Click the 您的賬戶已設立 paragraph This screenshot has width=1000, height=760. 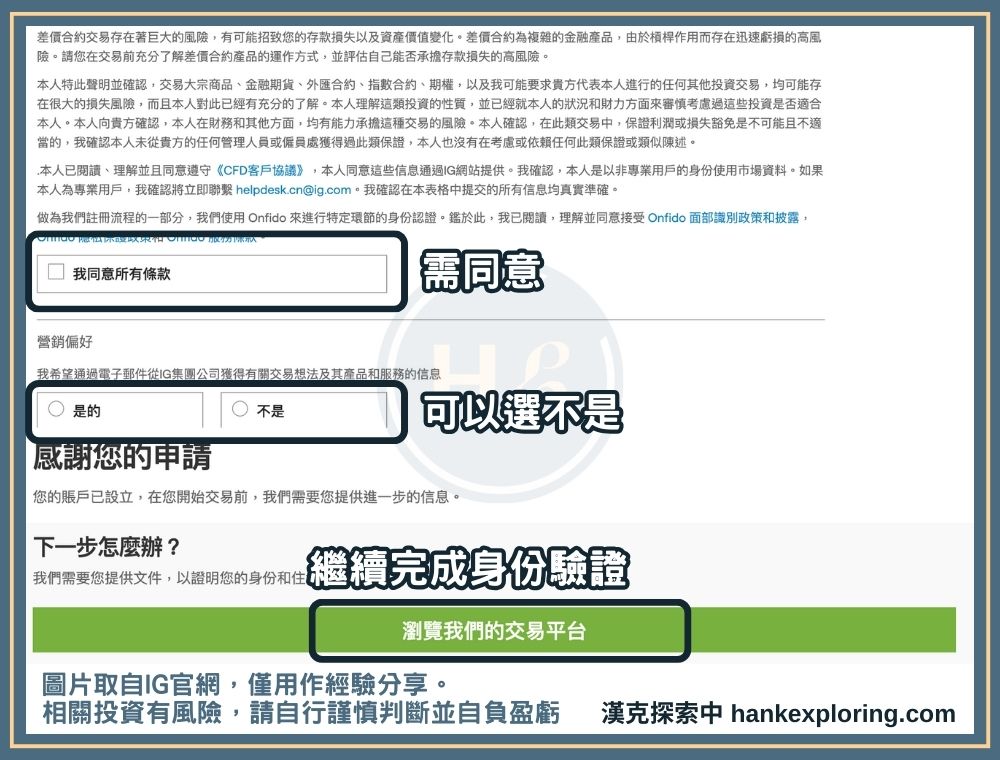(x=247, y=497)
